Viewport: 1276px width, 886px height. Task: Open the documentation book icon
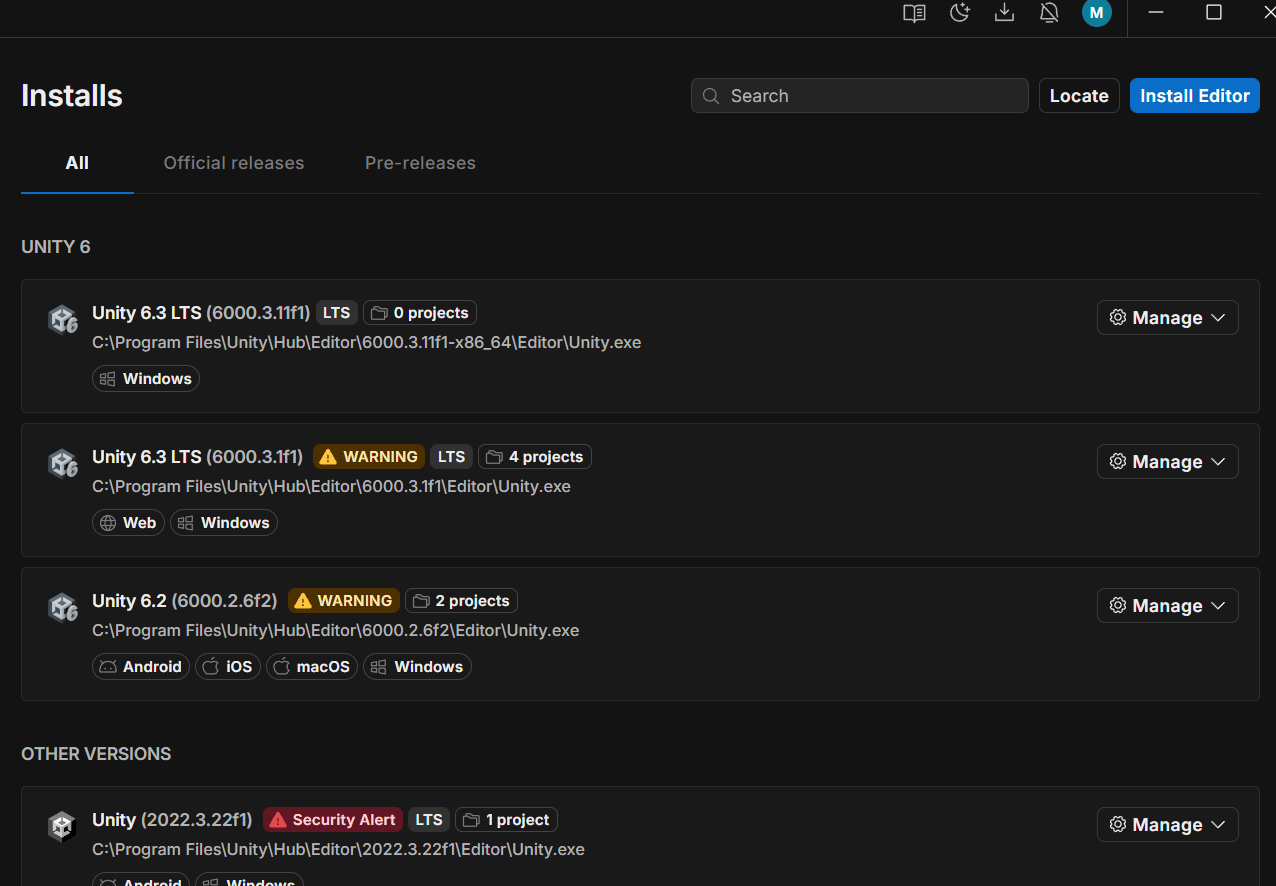[914, 13]
